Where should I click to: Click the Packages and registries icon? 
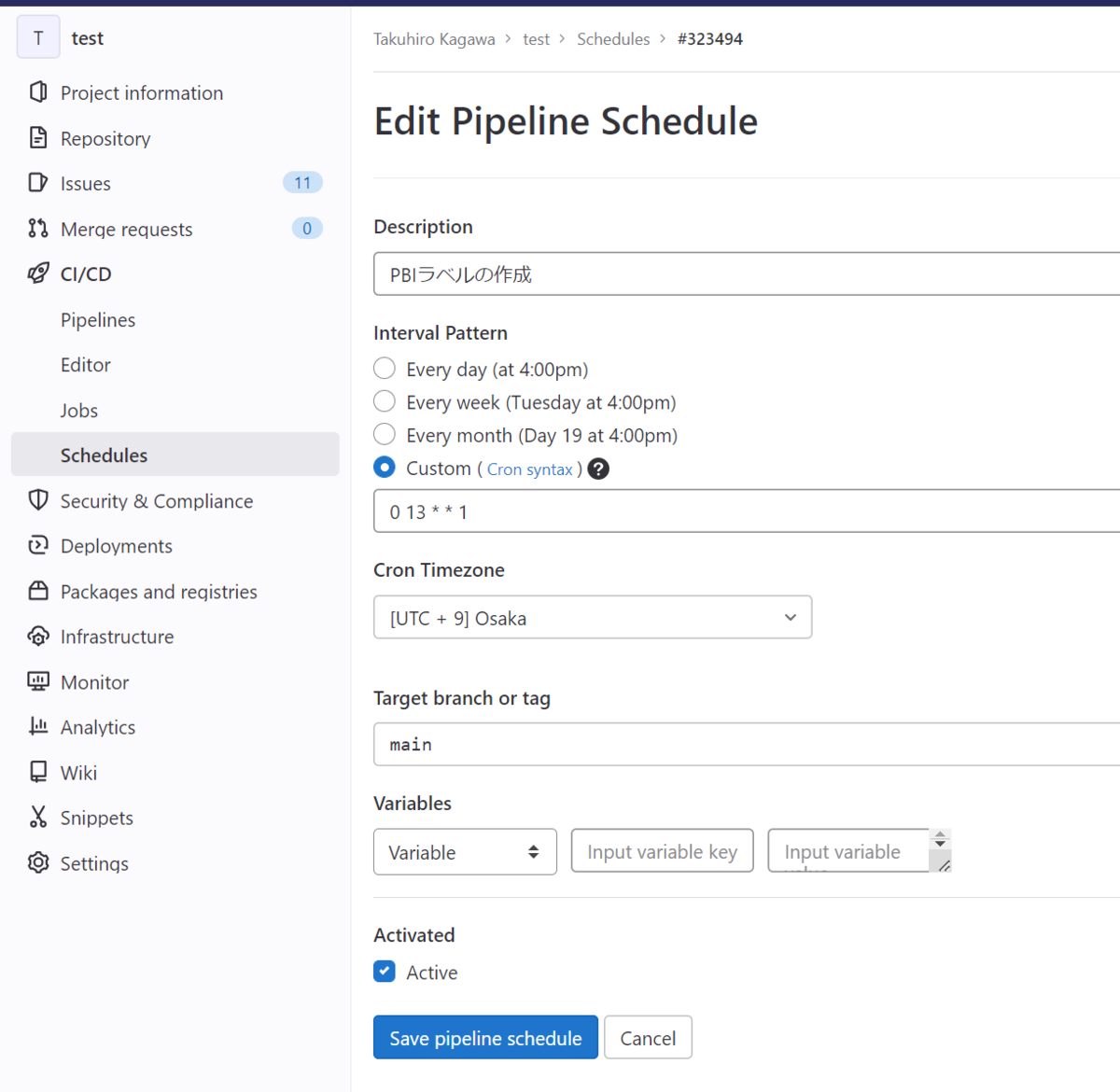38,591
